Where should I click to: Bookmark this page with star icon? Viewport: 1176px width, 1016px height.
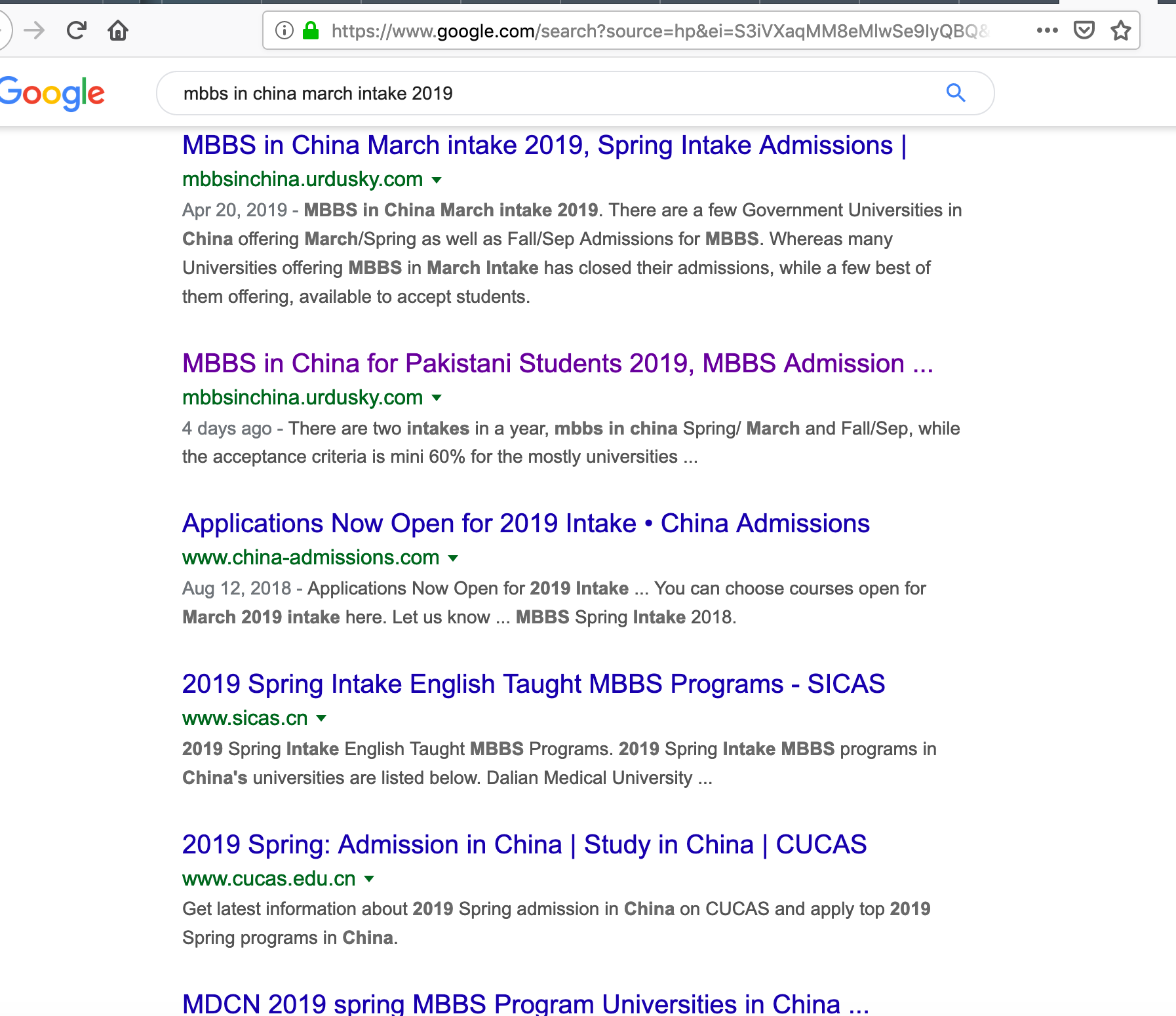point(1121,30)
